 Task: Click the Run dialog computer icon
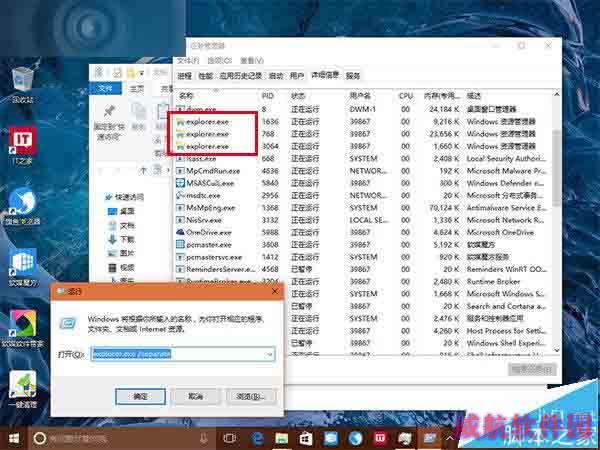pyautogui.click(x=69, y=324)
